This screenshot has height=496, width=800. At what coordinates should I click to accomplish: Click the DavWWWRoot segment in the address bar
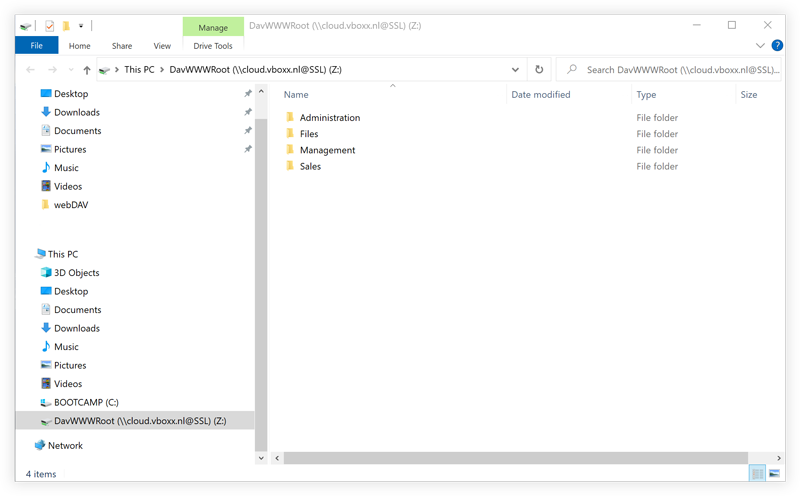255,69
